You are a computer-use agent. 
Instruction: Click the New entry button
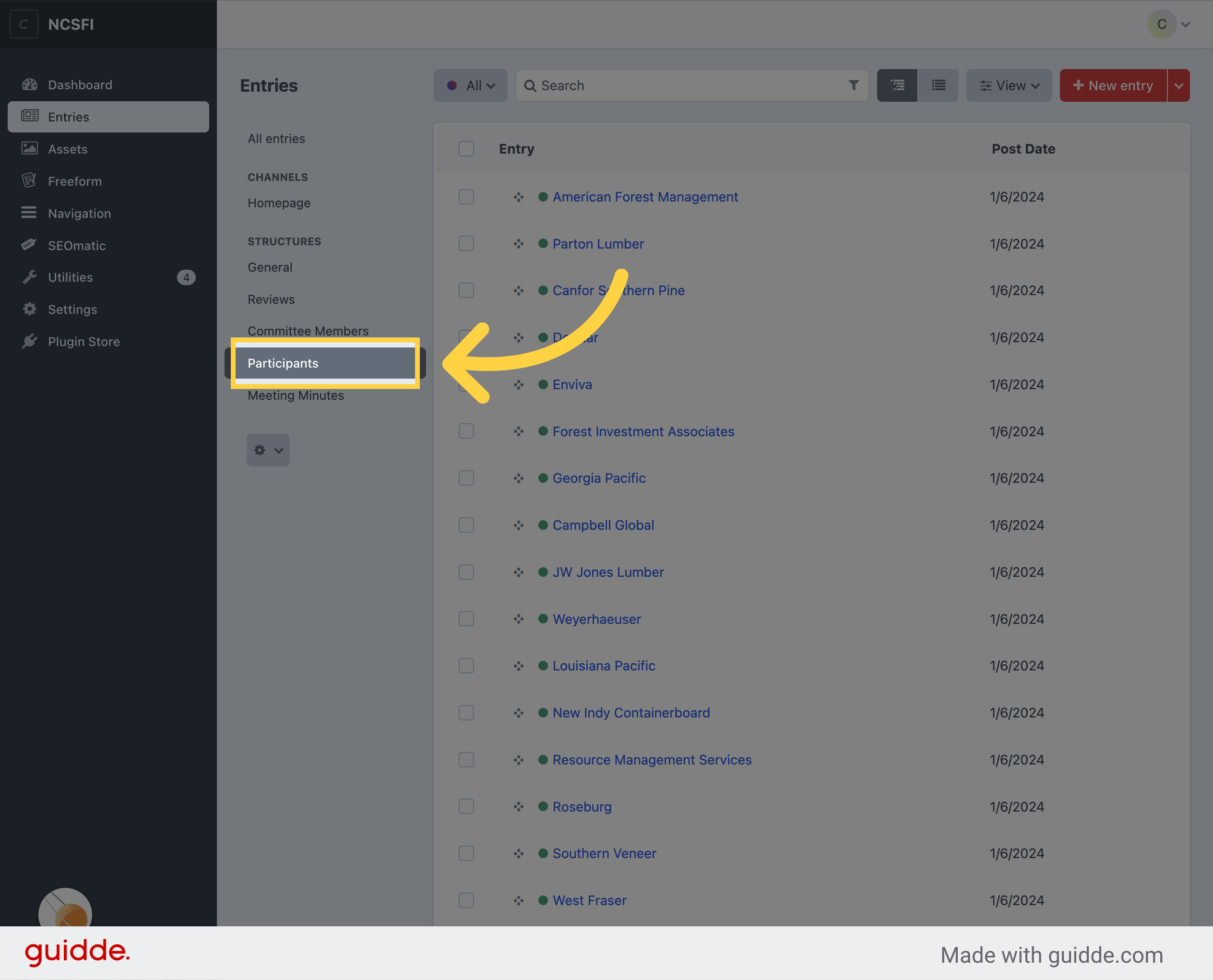[x=1113, y=85]
